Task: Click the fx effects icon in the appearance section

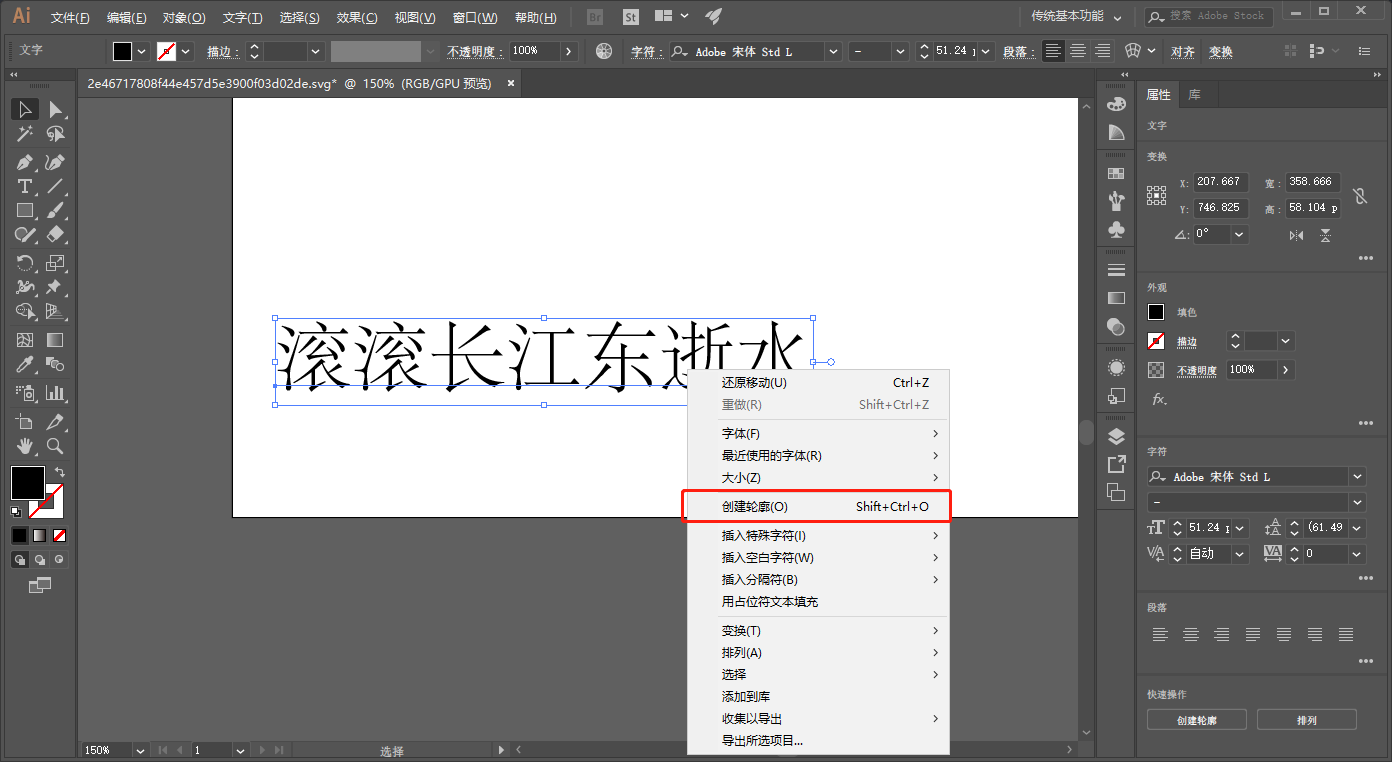Action: pos(1159,399)
